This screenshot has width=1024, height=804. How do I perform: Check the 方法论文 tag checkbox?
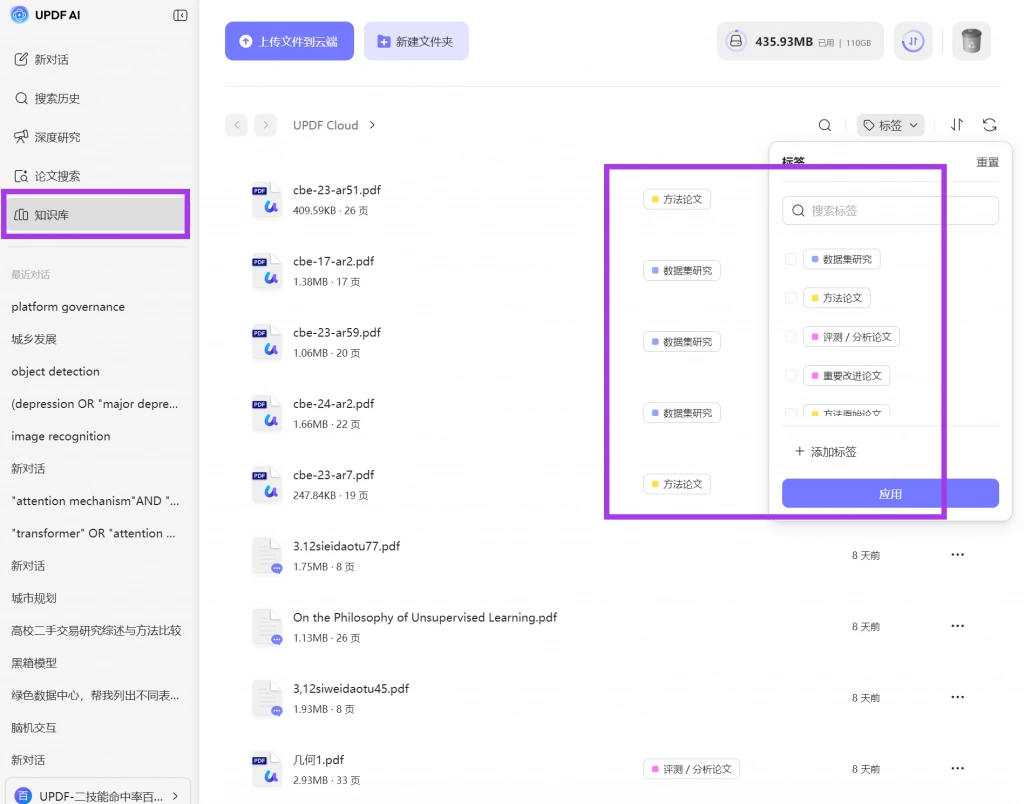pyautogui.click(x=791, y=298)
